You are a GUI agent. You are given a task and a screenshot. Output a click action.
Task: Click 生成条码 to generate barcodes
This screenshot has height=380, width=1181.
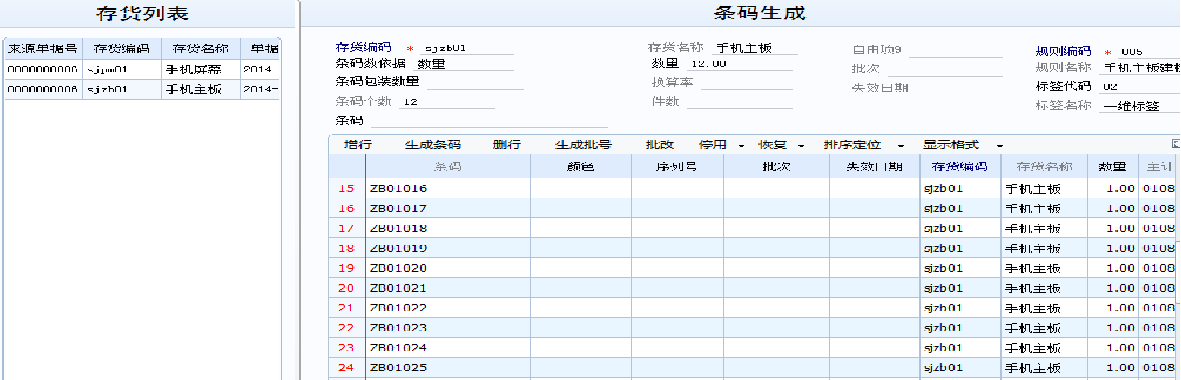click(x=432, y=144)
